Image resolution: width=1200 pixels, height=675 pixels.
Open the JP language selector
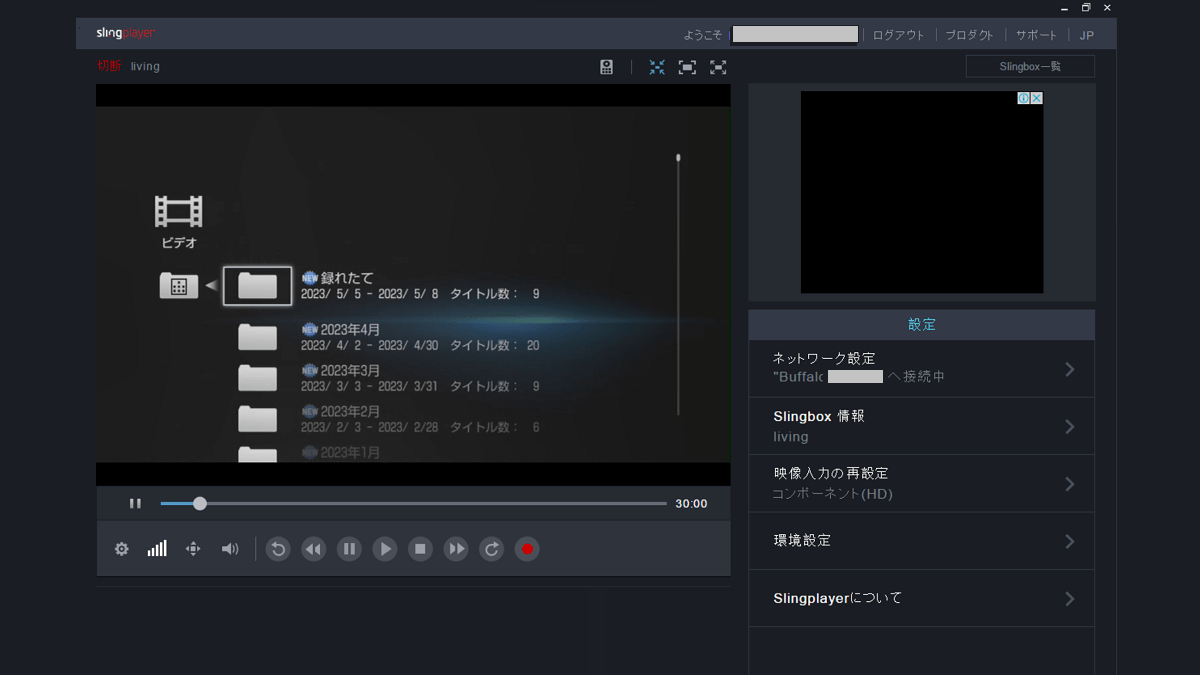tap(1087, 35)
